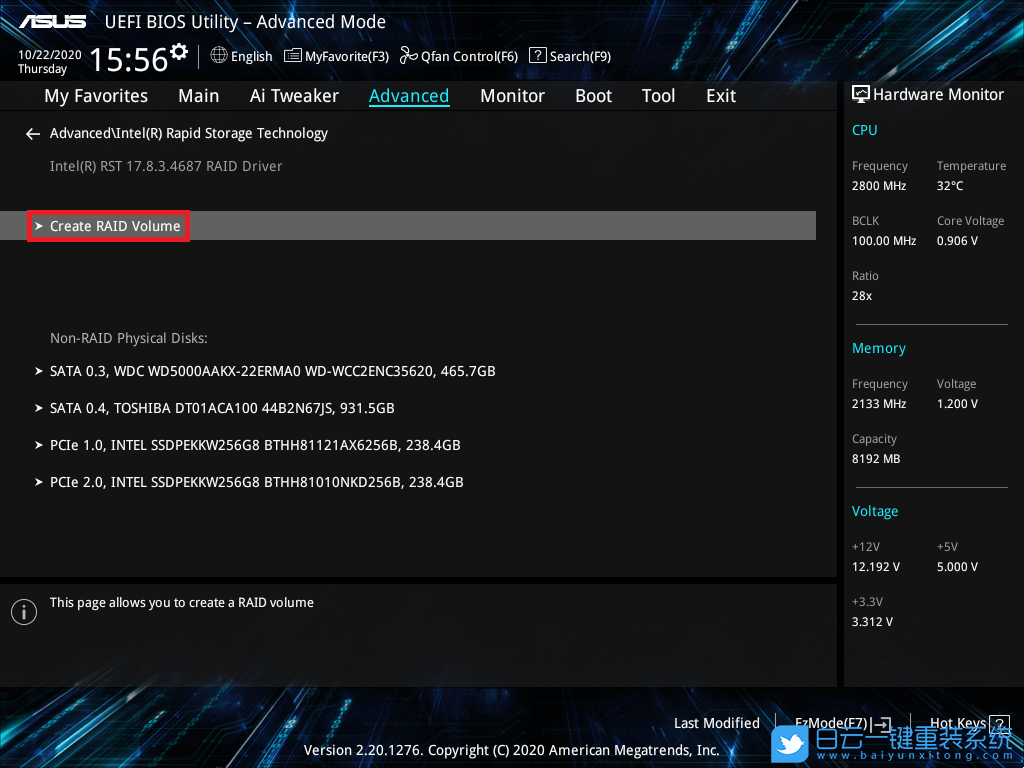
Task: Switch to the Boot tab
Action: click(593, 96)
